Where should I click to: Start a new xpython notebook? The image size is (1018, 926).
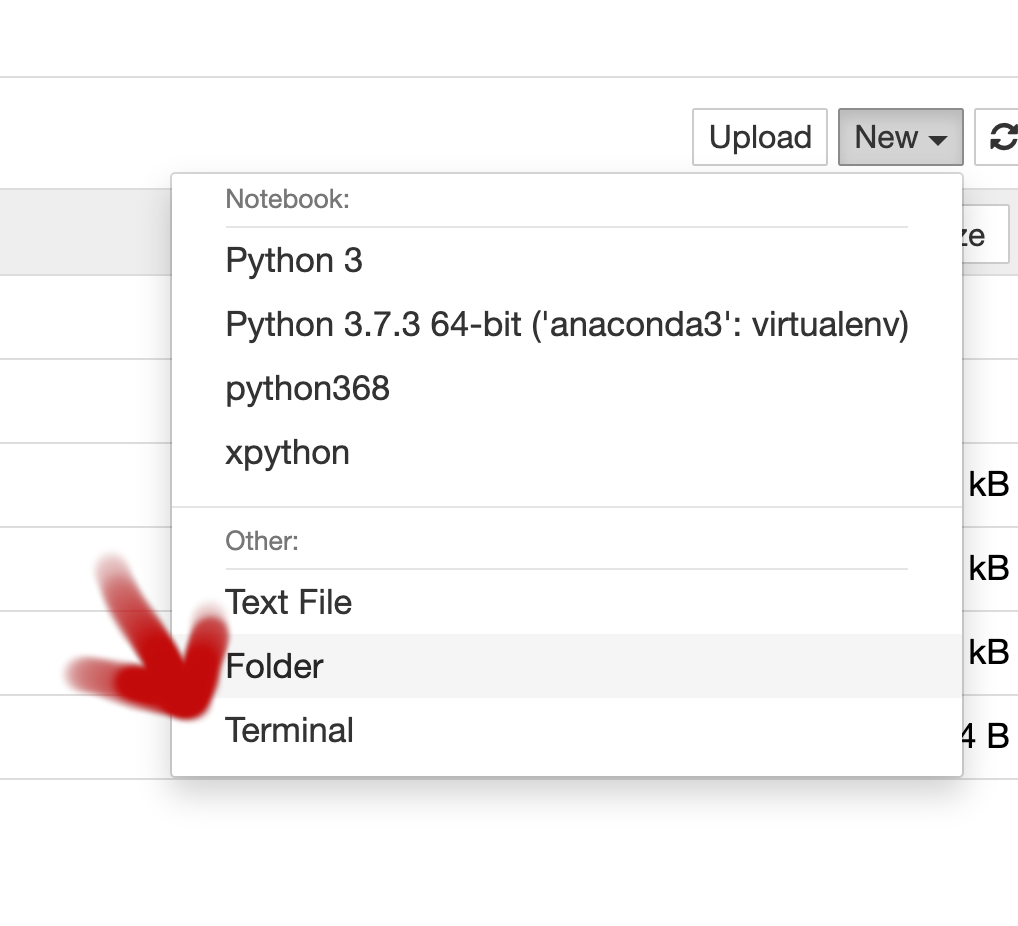click(x=287, y=453)
